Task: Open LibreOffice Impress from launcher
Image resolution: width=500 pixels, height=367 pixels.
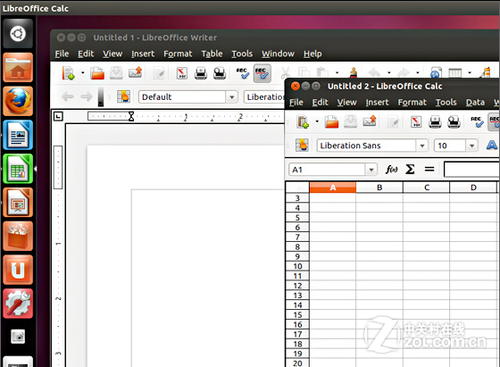Action: point(18,202)
